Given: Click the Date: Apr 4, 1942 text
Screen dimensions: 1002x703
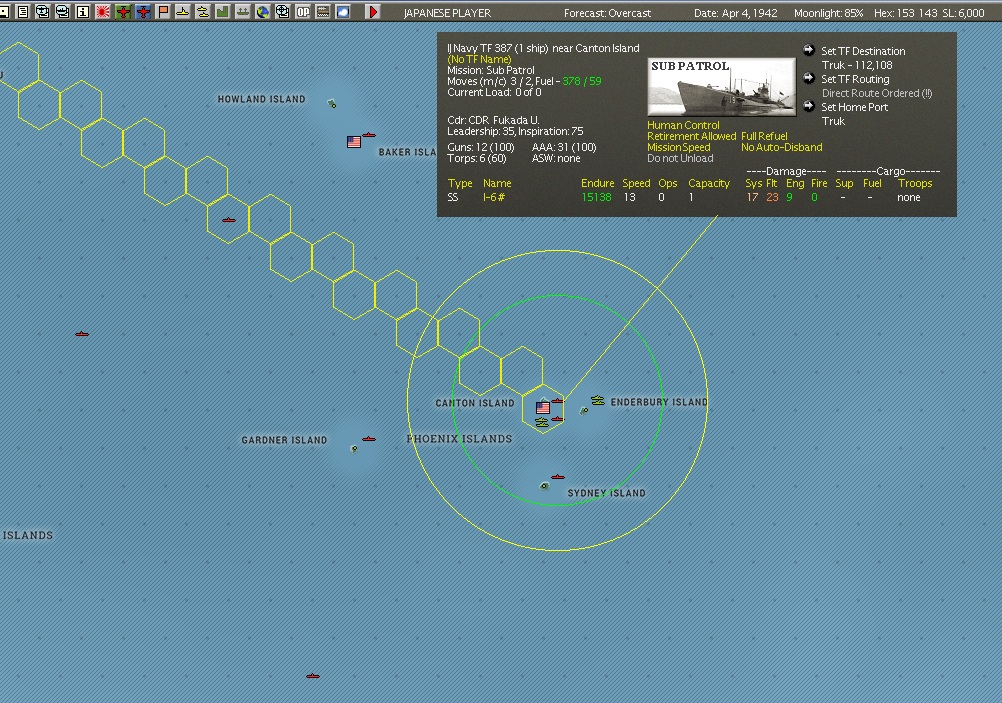Looking at the screenshot, I should pos(736,13).
